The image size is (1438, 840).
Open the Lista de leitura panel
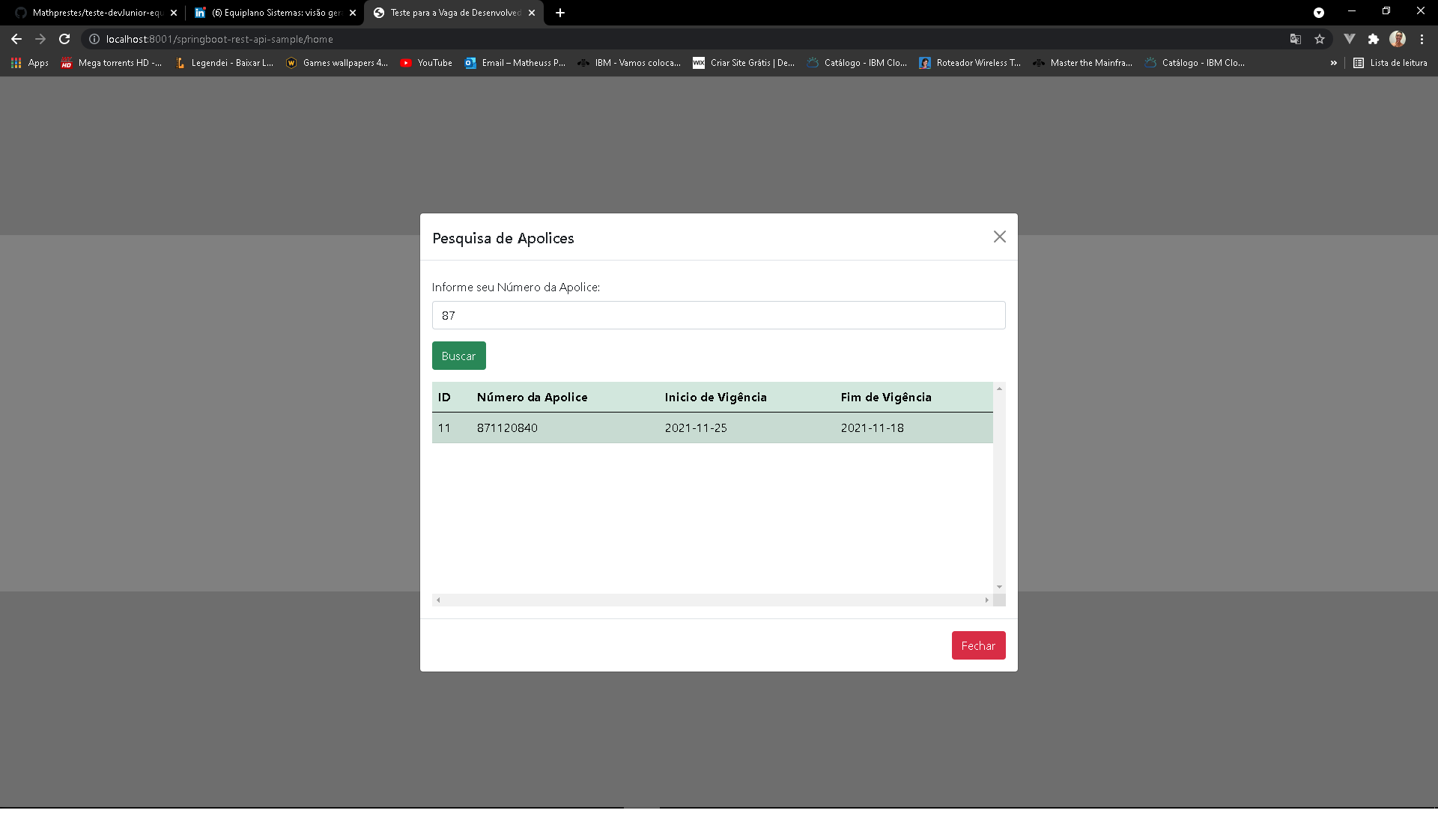pyautogui.click(x=1390, y=63)
